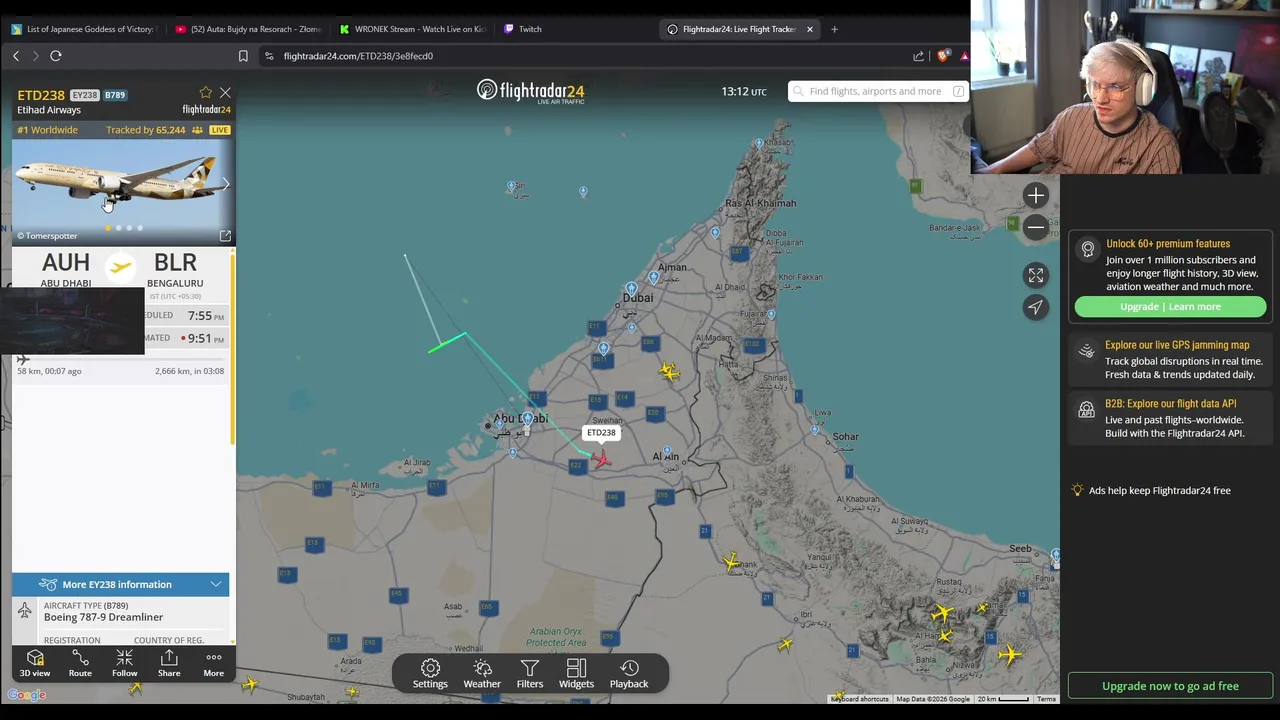Image resolution: width=1280 pixels, height=720 pixels.
Task: Click the ETD238 label on the map
Action: [601, 433]
